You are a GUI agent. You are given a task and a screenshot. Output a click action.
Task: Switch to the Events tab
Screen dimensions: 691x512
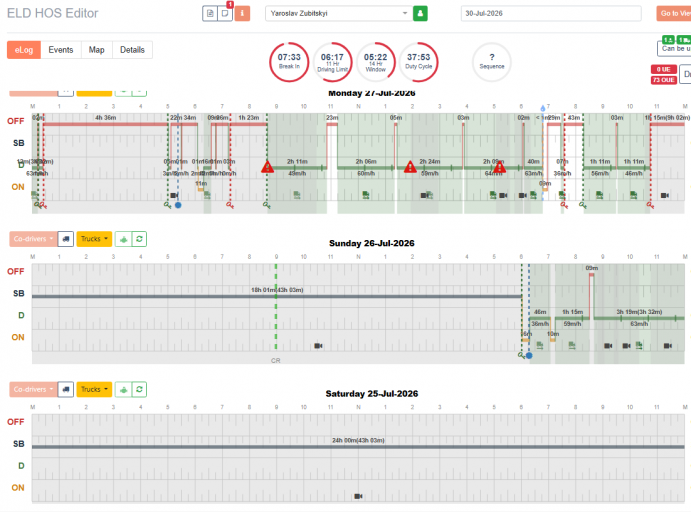point(61,50)
